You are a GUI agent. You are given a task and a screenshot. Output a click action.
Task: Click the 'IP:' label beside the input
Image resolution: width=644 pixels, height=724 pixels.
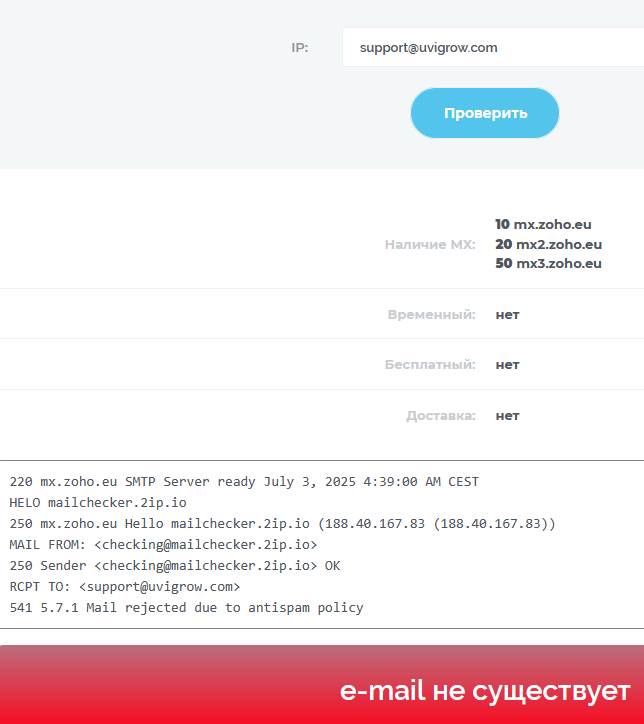click(300, 48)
